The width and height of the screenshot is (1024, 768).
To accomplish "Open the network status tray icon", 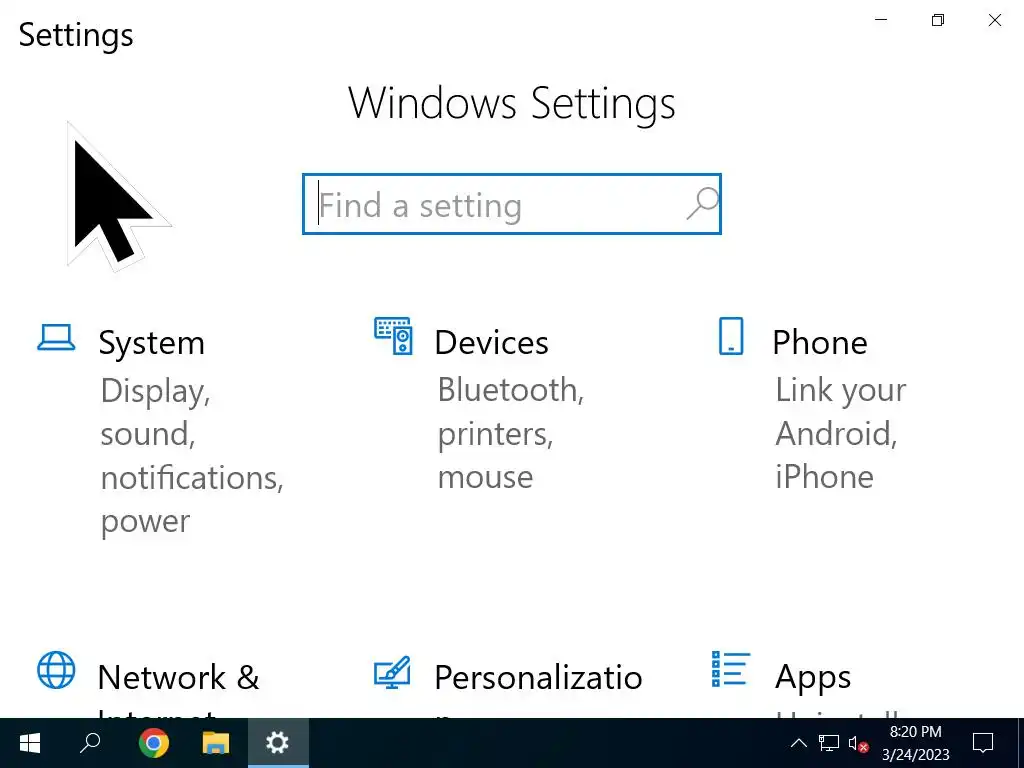I will (x=828, y=743).
